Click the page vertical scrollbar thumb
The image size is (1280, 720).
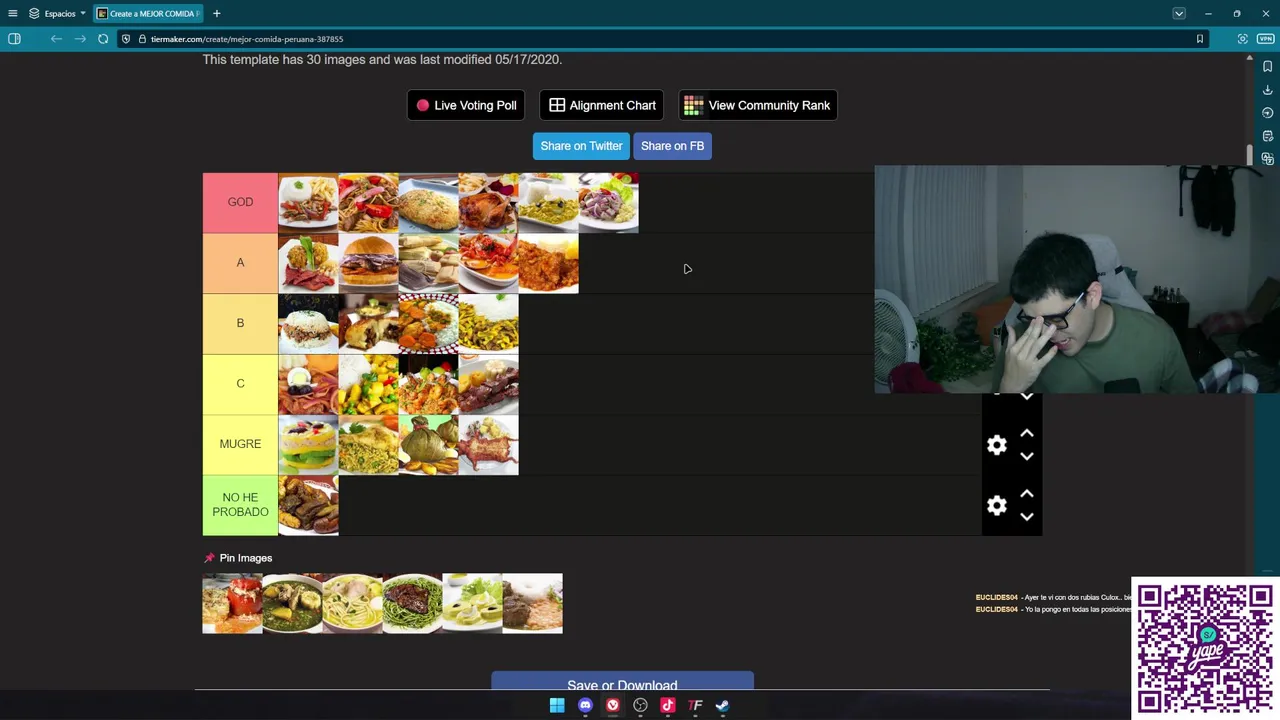[x=1249, y=155]
